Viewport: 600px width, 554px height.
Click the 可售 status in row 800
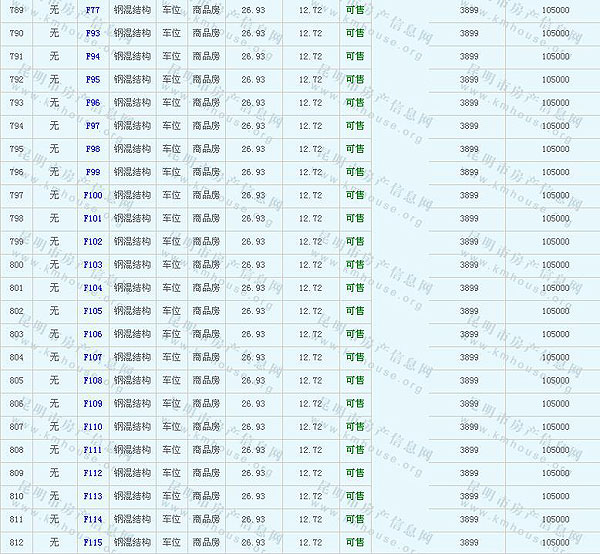[354, 265]
